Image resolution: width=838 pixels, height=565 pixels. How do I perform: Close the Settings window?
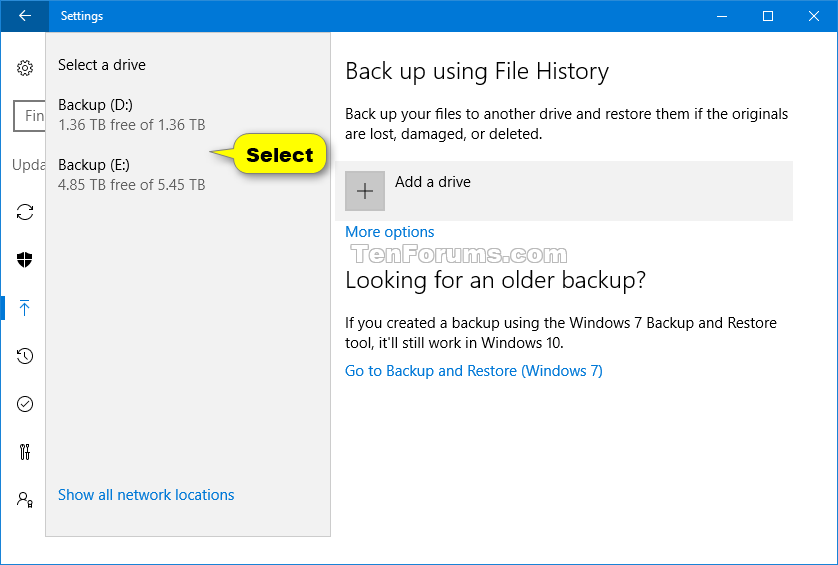click(x=814, y=16)
